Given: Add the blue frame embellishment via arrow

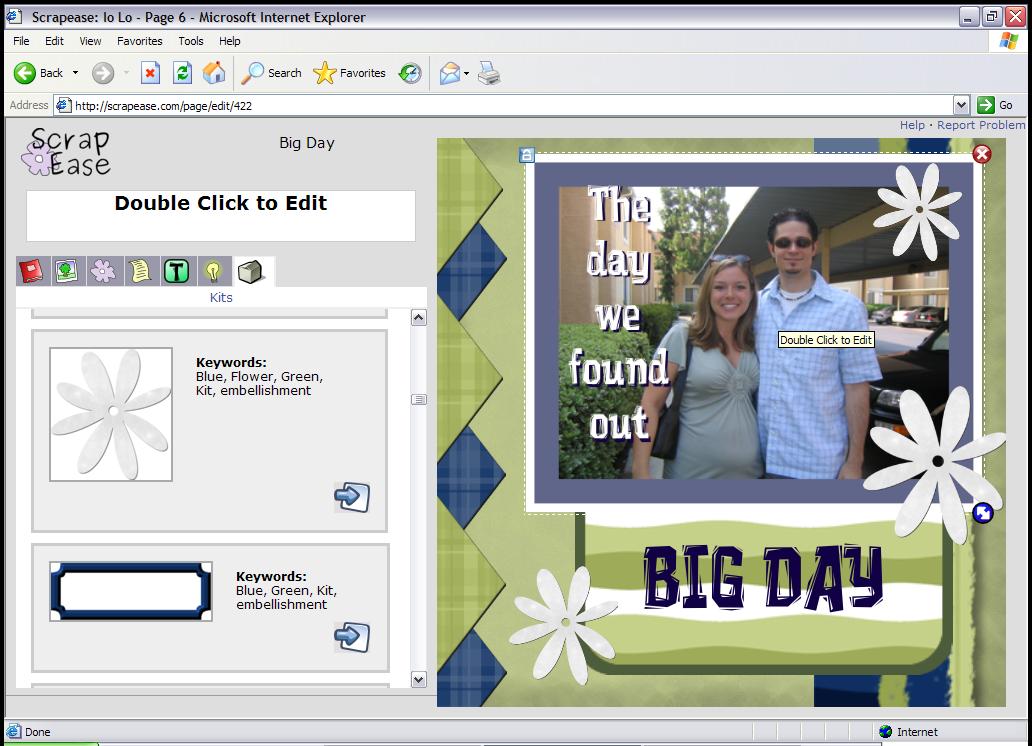Looking at the screenshot, I should coord(352,637).
